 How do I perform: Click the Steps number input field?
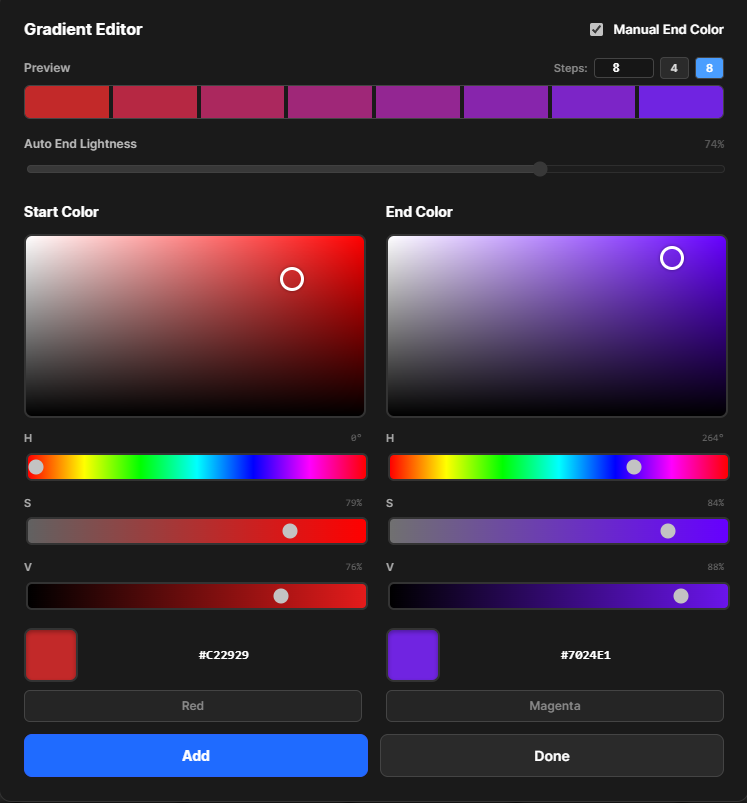[x=623, y=68]
